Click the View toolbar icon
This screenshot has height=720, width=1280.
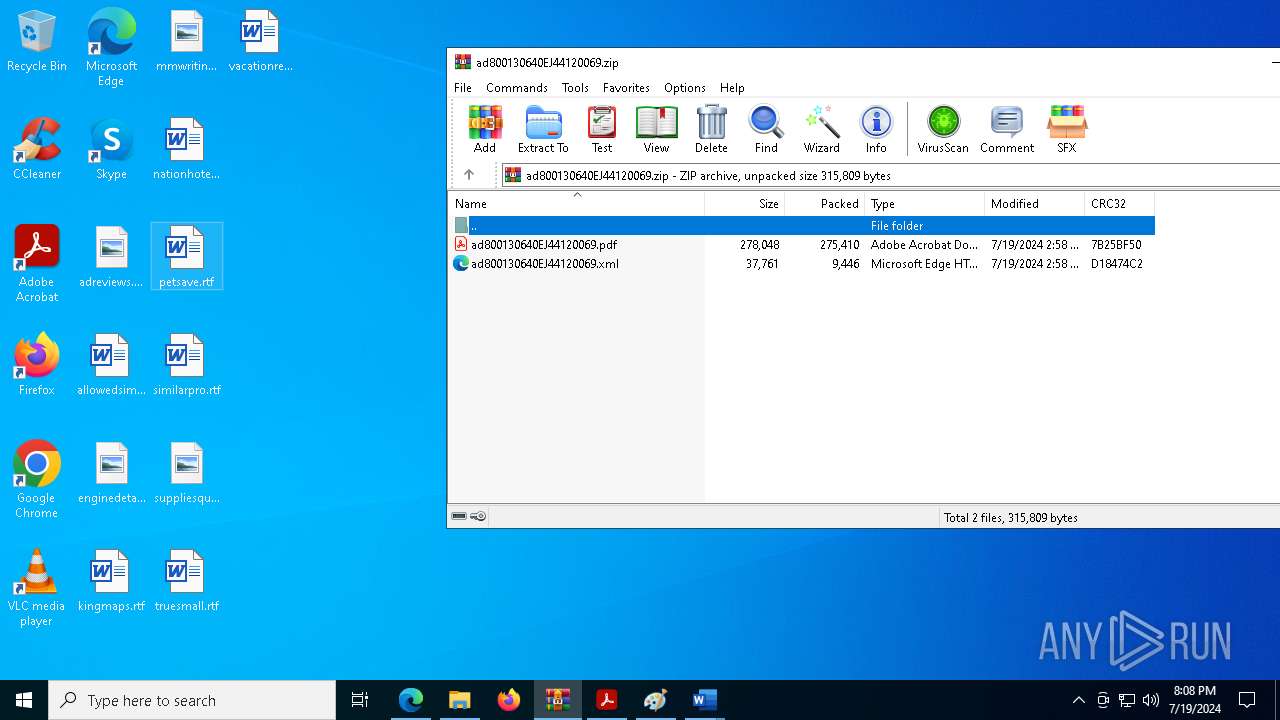click(x=656, y=129)
